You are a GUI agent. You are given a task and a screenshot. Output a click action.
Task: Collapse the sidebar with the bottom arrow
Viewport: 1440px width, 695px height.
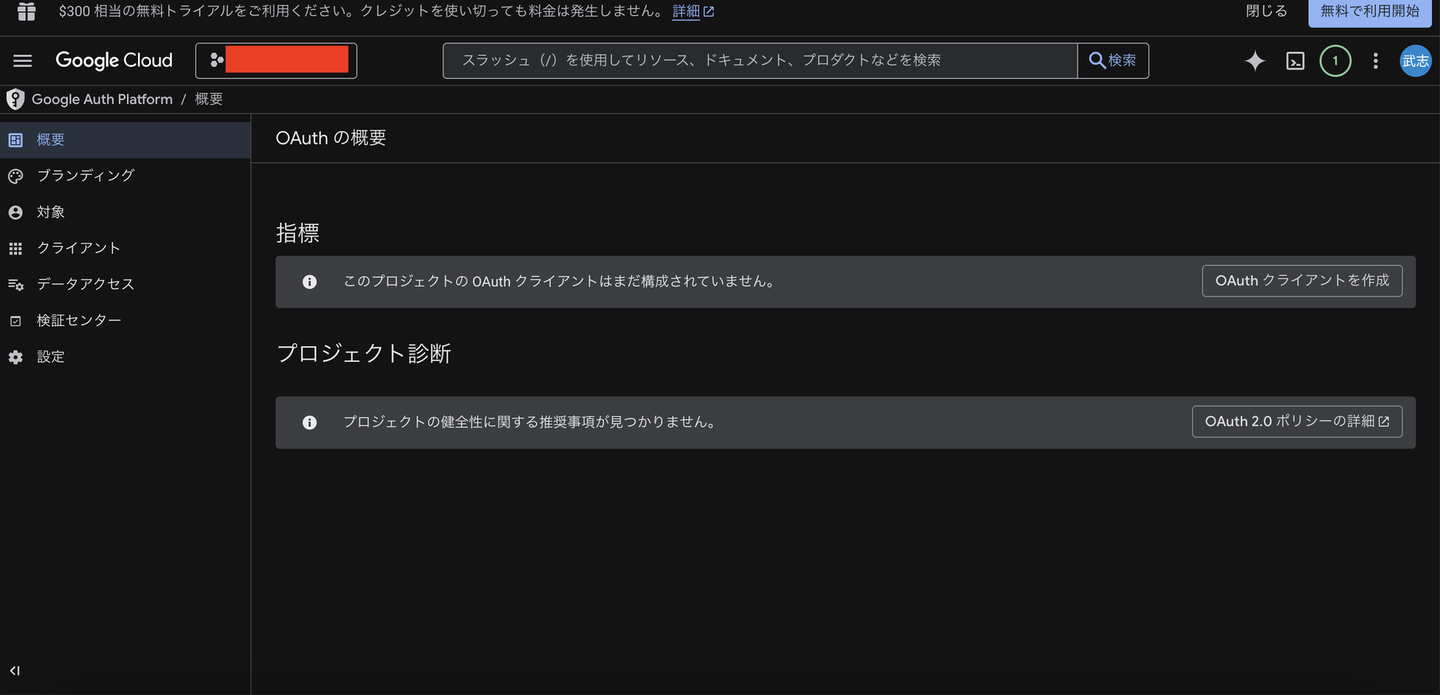15,671
